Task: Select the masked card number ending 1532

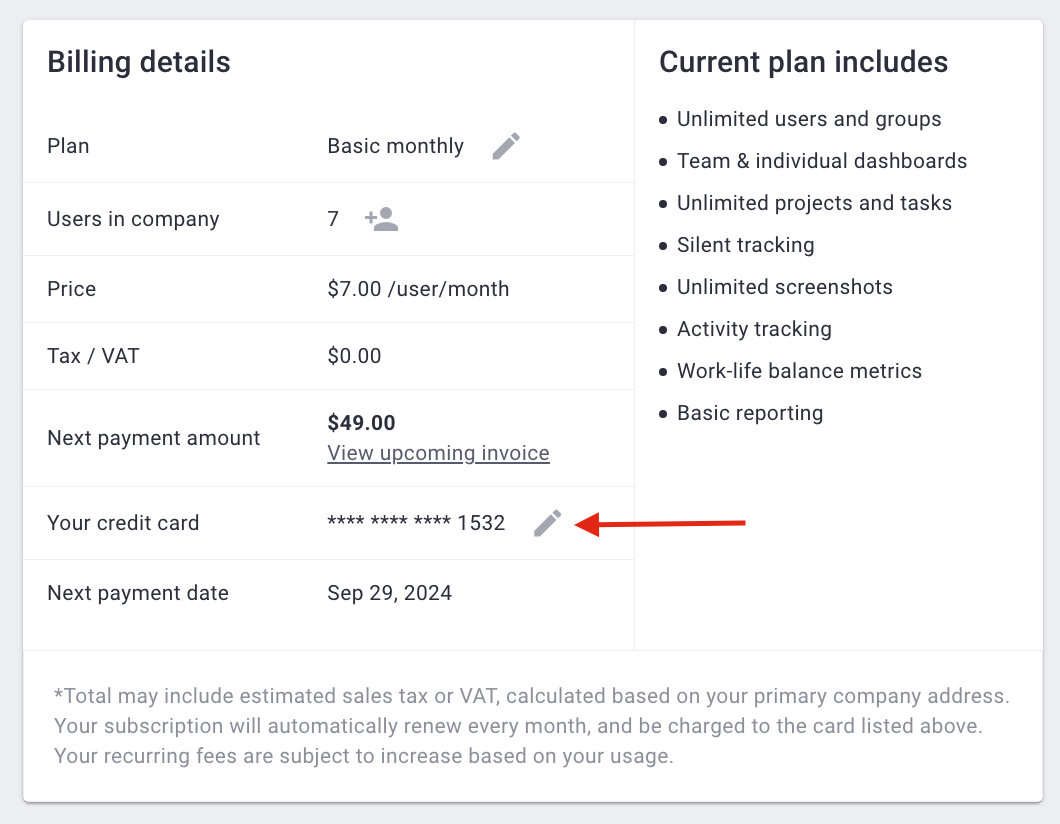Action: 416,522
